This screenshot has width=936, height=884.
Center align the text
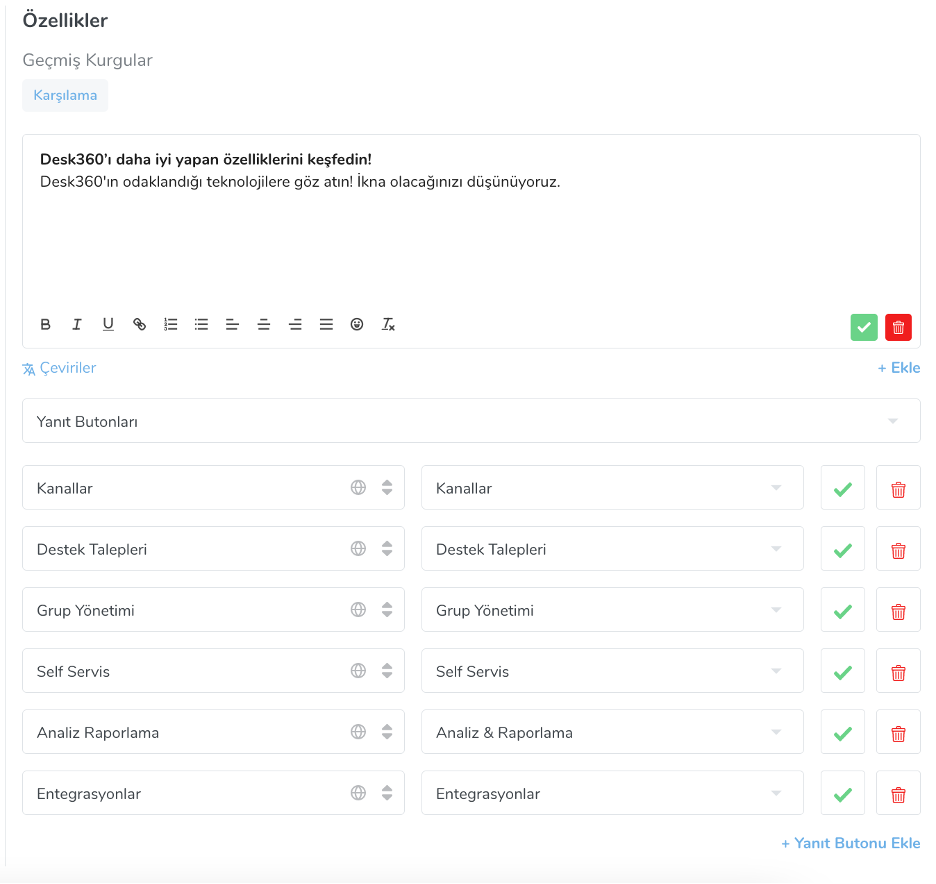click(264, 325)
